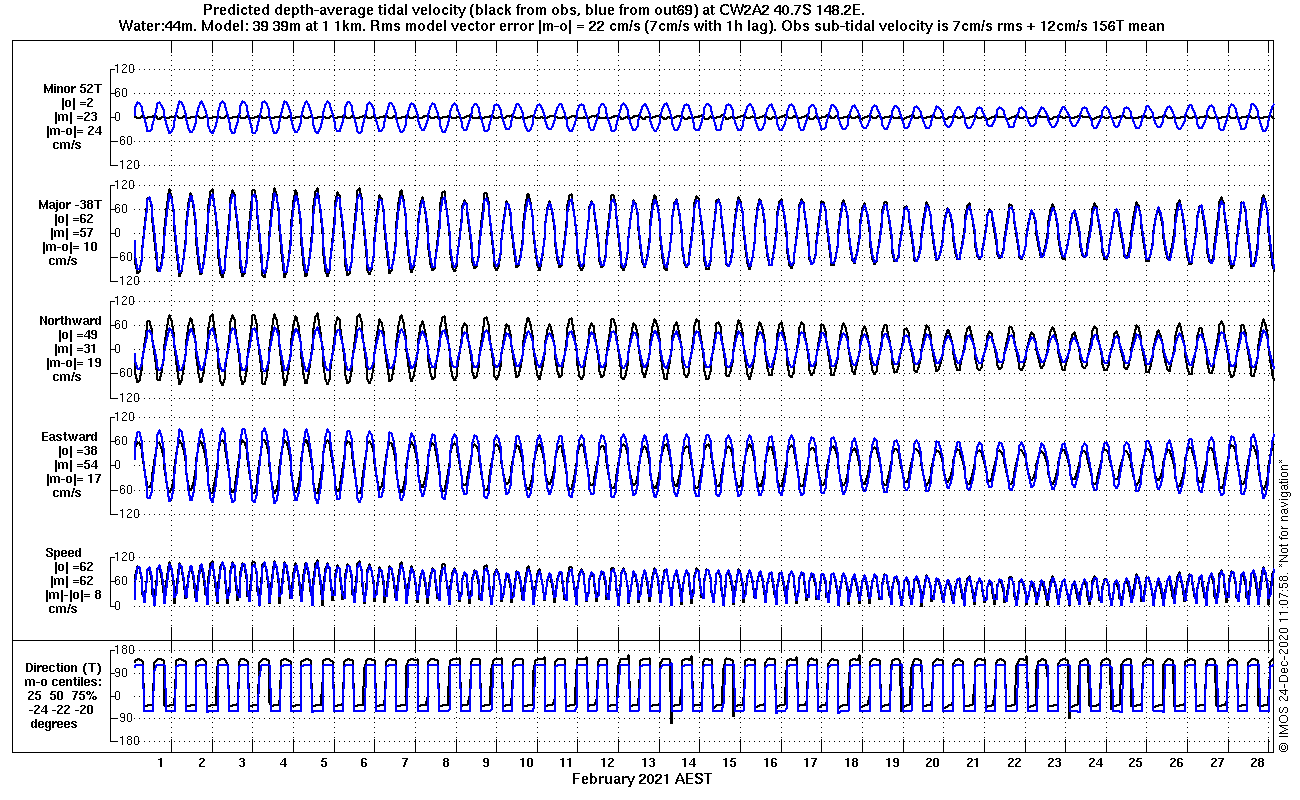The width and height of the screenshot is (1300, 800).
Task: Click the '|m| =57' value label
Action: coord(75,233)
